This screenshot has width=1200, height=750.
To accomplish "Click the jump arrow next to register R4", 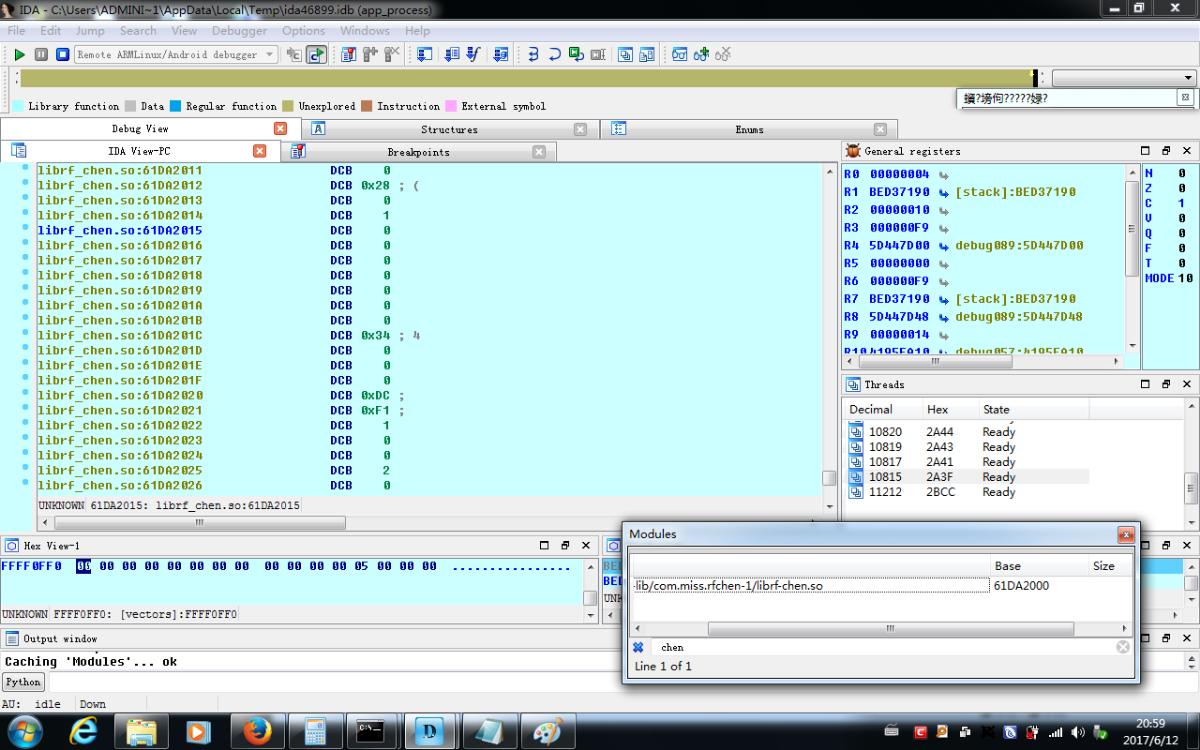I will pyautogui.click(x=943, y=246).
